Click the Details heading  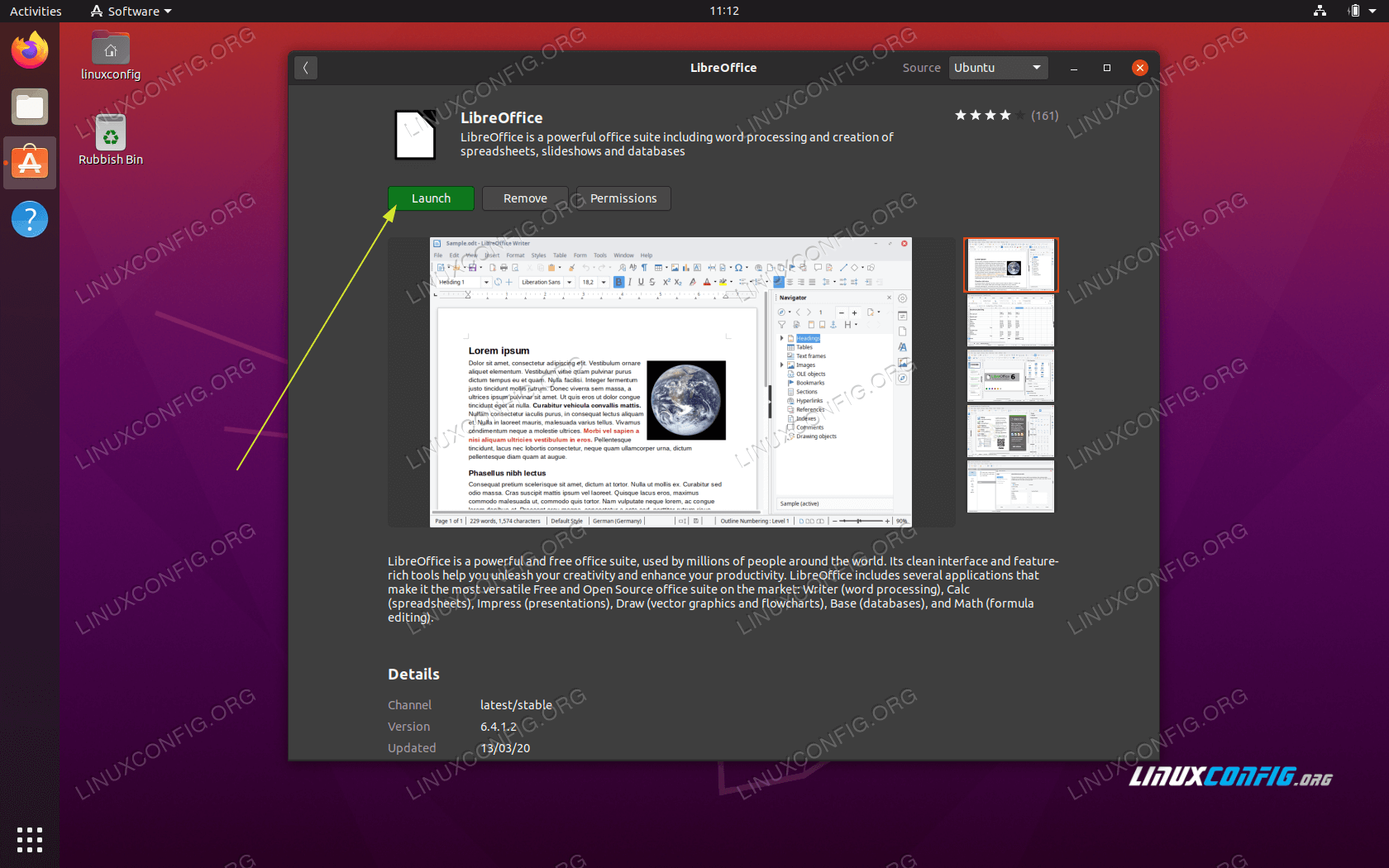point(413,675)
